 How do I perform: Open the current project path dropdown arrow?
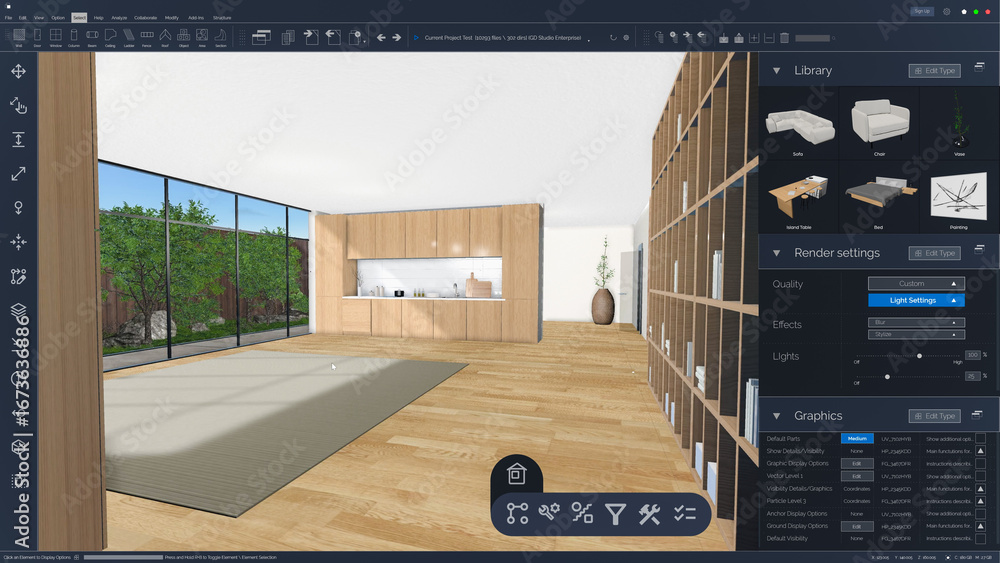click(589, 40)
